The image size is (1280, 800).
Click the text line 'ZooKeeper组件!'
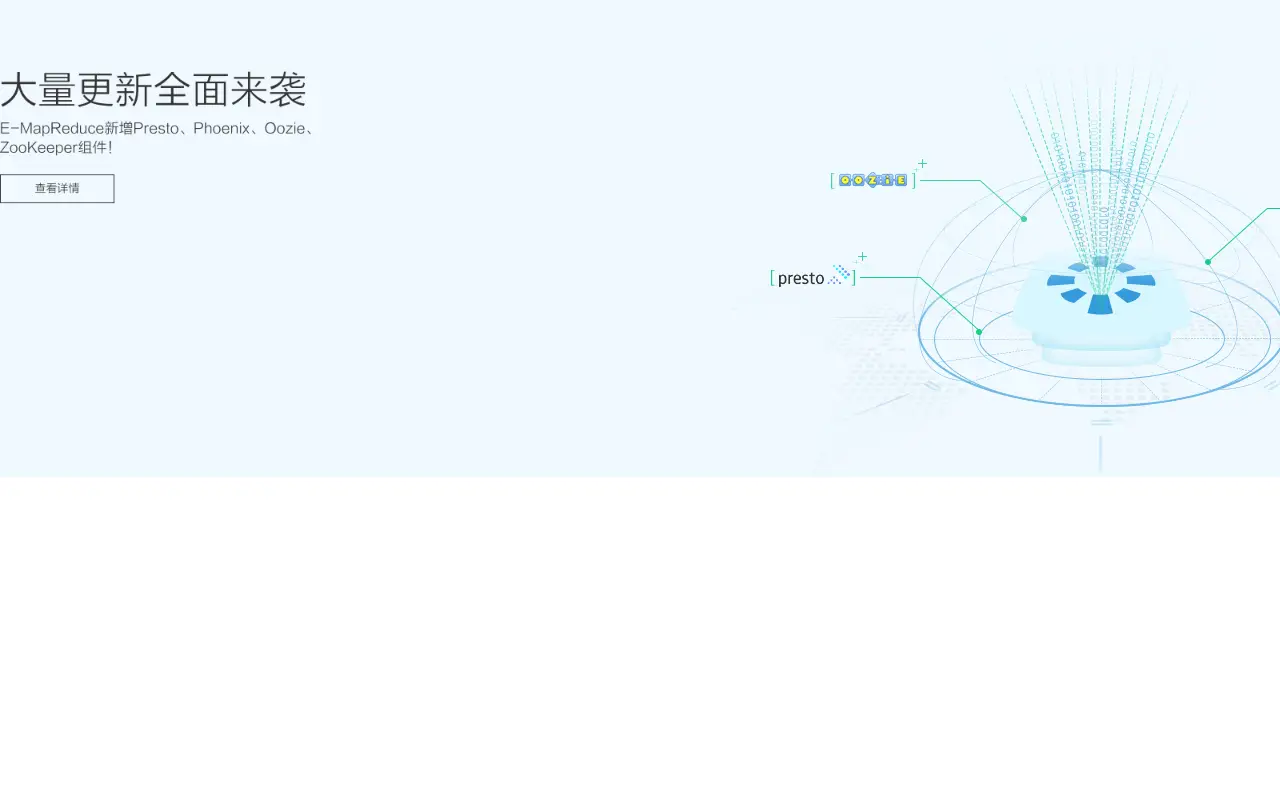pos(56,148)
